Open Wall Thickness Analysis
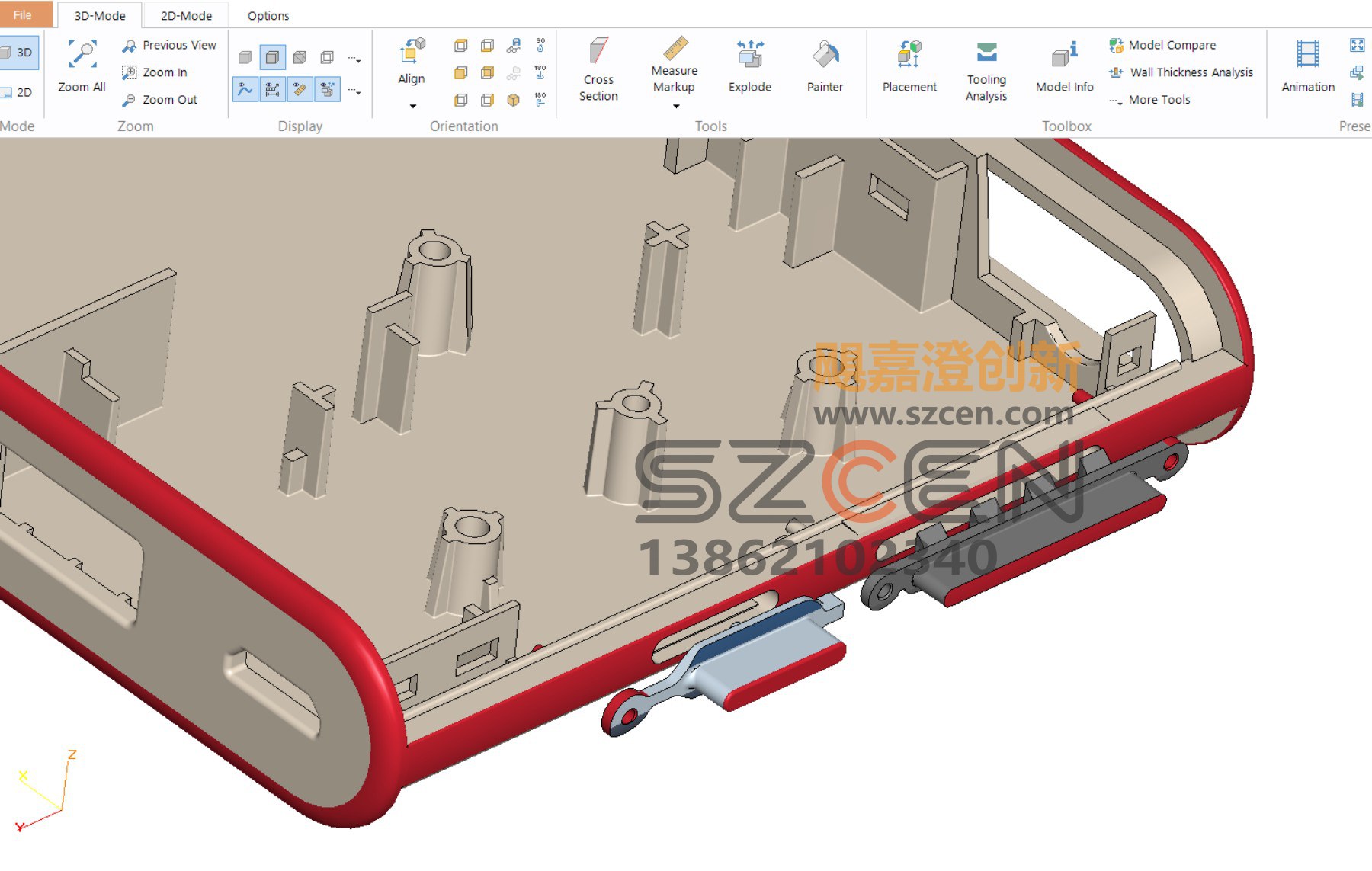The width and height of the screenshot is (1372, 871). coord(1181,72)
